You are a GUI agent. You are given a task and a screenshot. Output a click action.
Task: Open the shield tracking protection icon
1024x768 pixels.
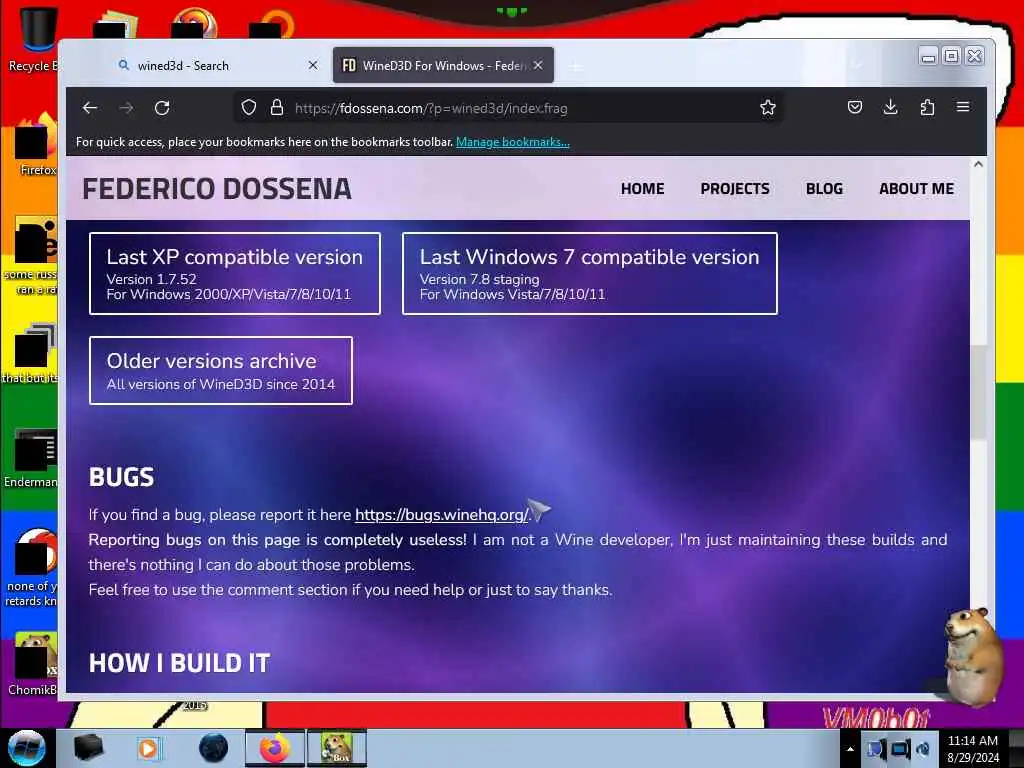[249, 108]
